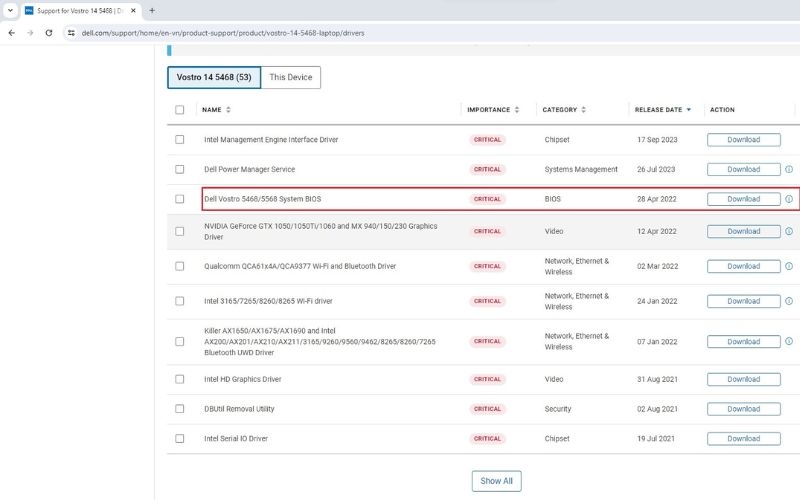
Task: Download Dell Power Manager Service
Action: point(743,169)
